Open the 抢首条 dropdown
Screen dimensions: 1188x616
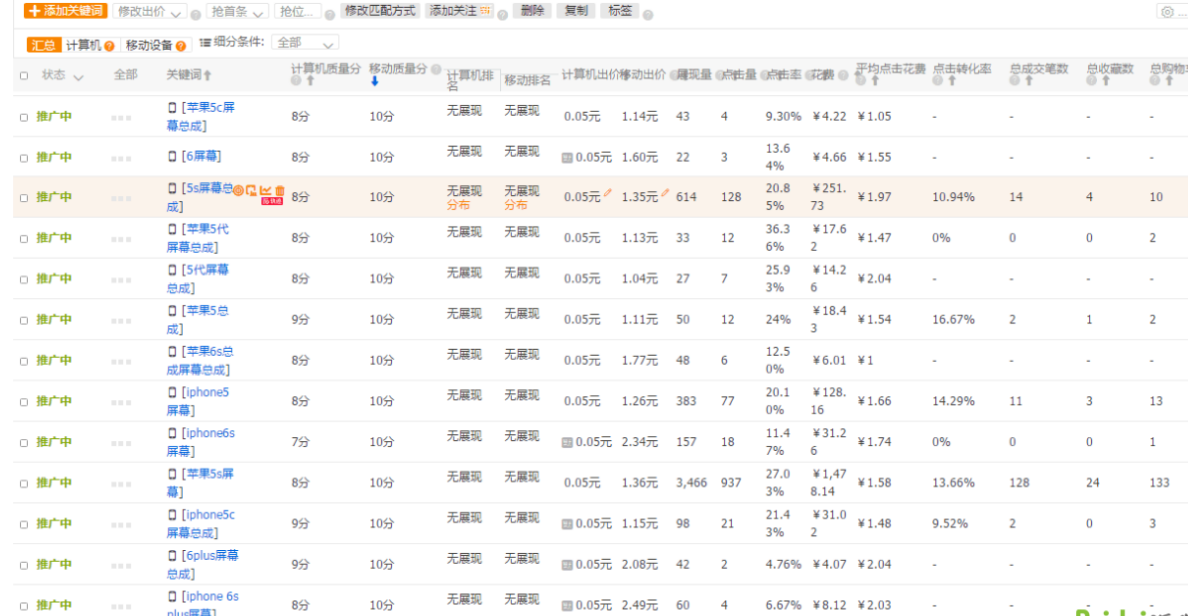pyautogui.click(x=236, y=12)
